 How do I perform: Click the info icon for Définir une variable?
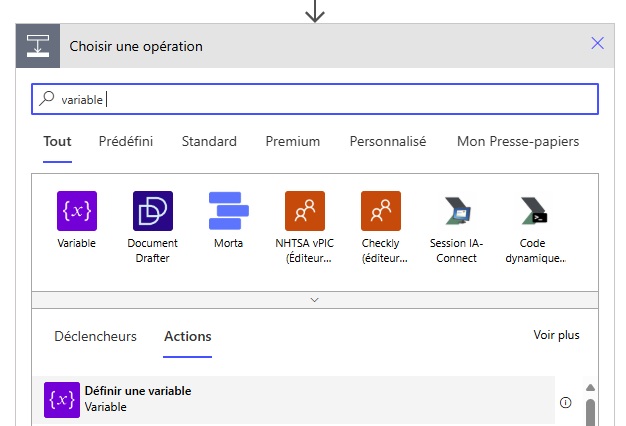coord(566,402)
